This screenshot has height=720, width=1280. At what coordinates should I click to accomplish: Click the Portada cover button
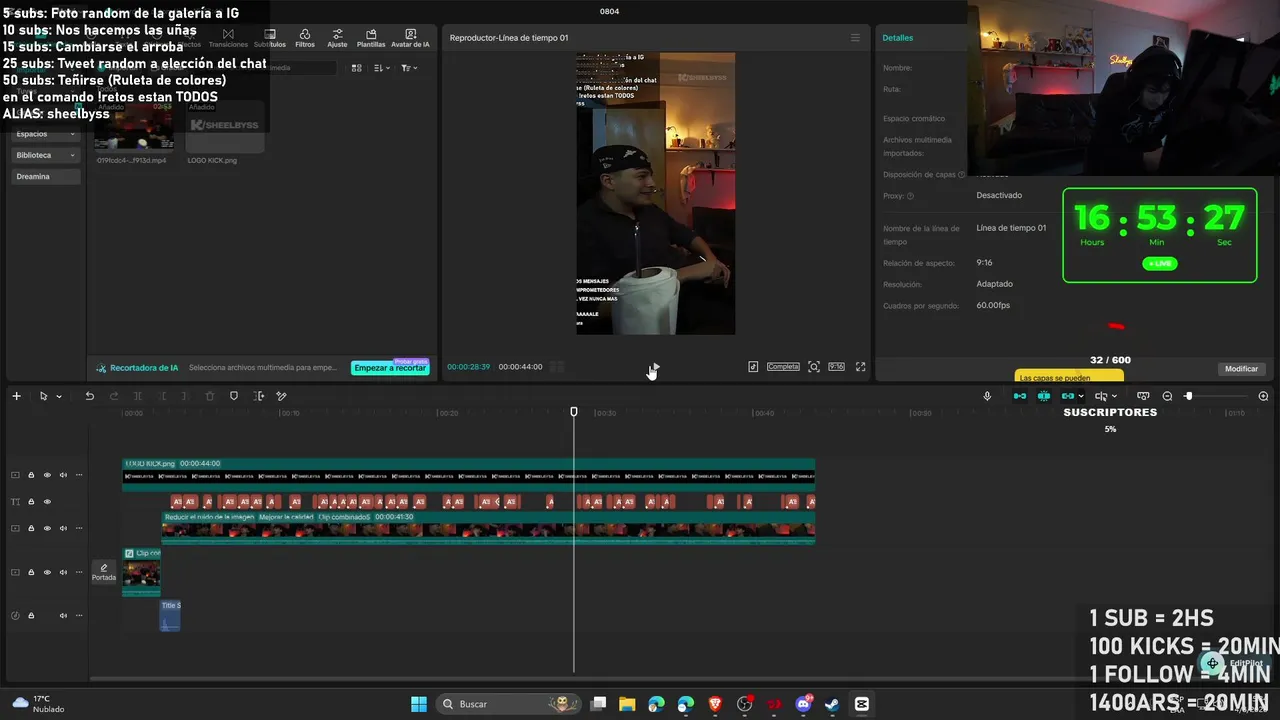click(104, 572)
